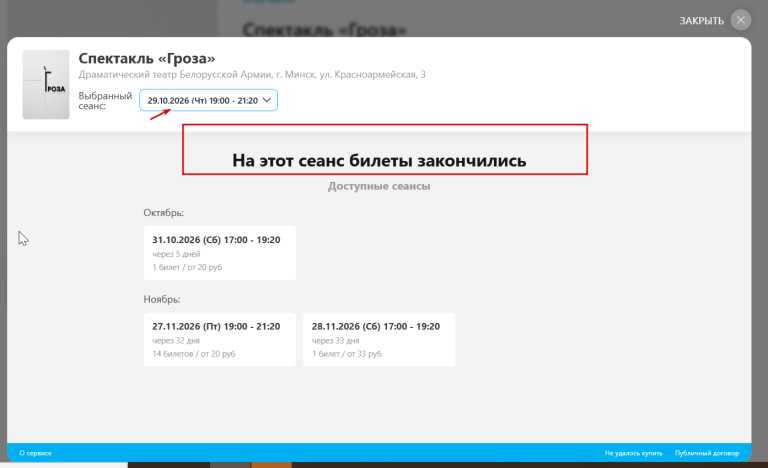
Task: Click the title Спектакль «Гроза» in dialog
Action: tap(147, 58)
